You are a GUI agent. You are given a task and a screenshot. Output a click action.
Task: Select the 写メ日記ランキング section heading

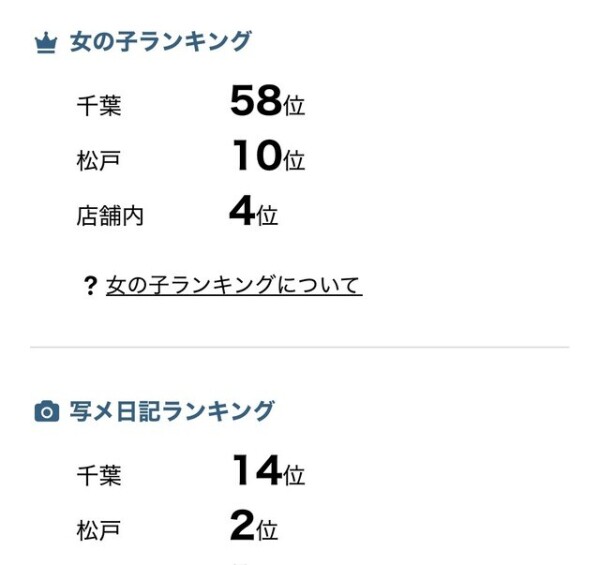[171, 411]
